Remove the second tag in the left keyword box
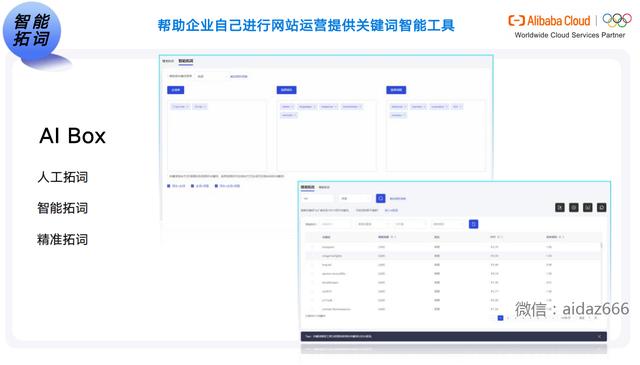640x365 pixels. click(204, 107)
